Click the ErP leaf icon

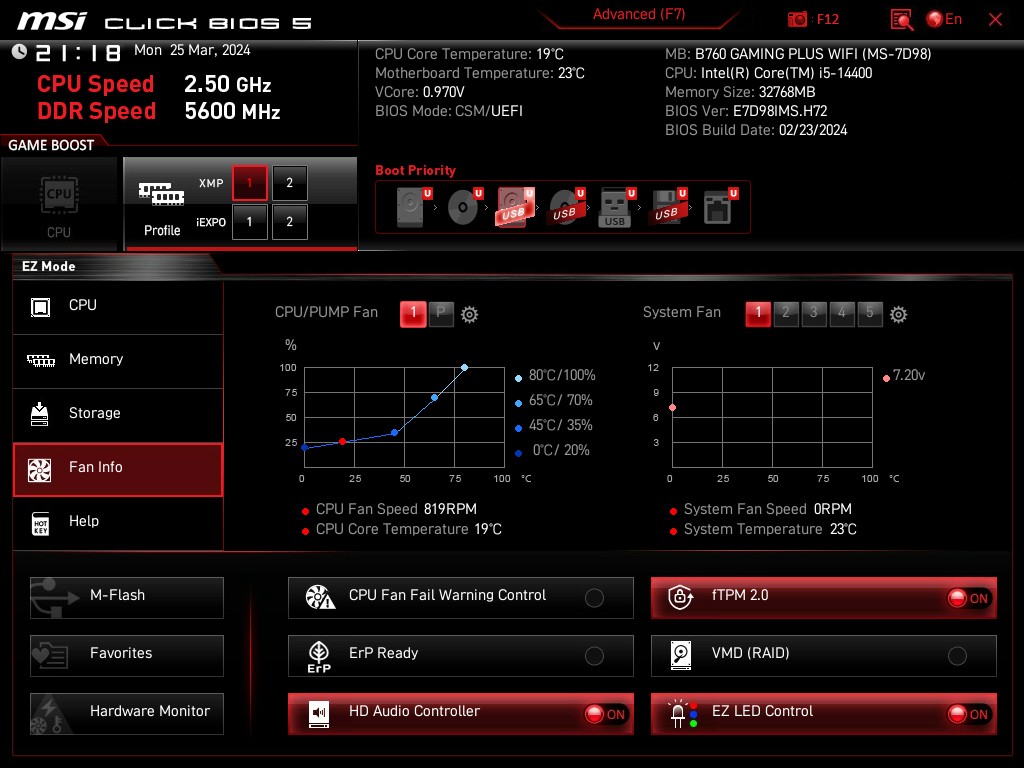[319, 656]
